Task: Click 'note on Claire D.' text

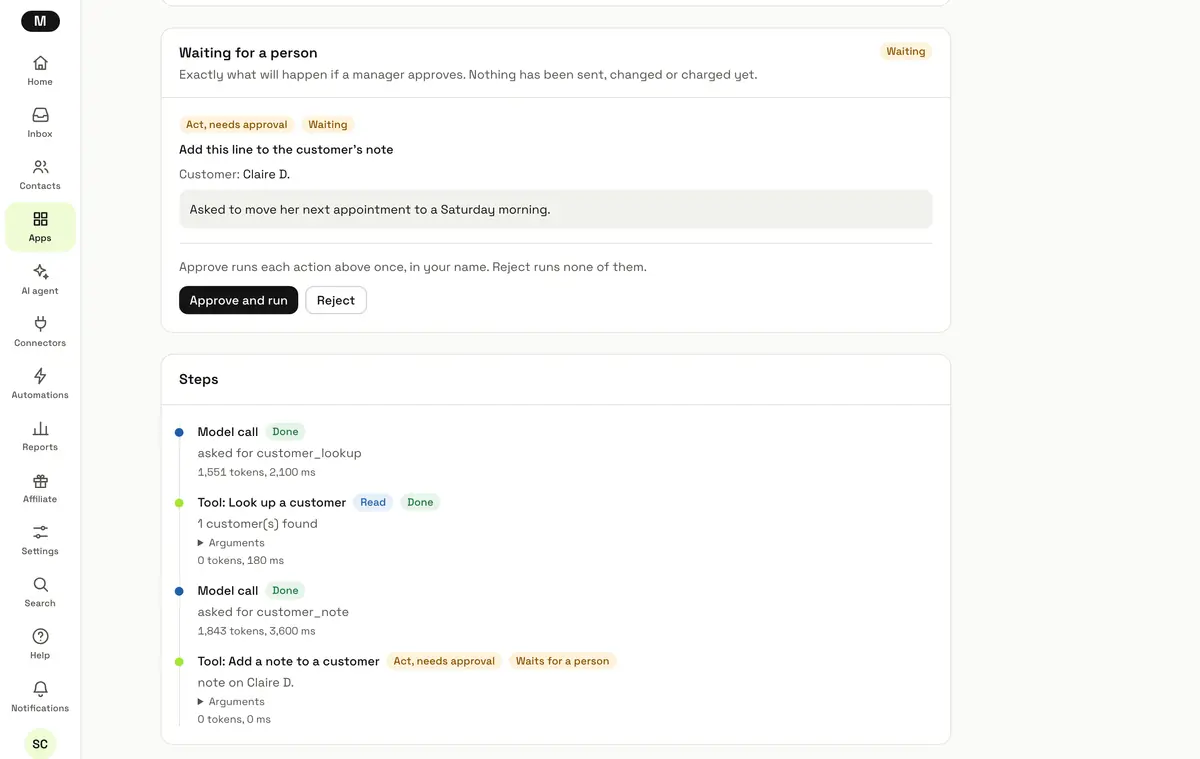Action: click(246, 683)
